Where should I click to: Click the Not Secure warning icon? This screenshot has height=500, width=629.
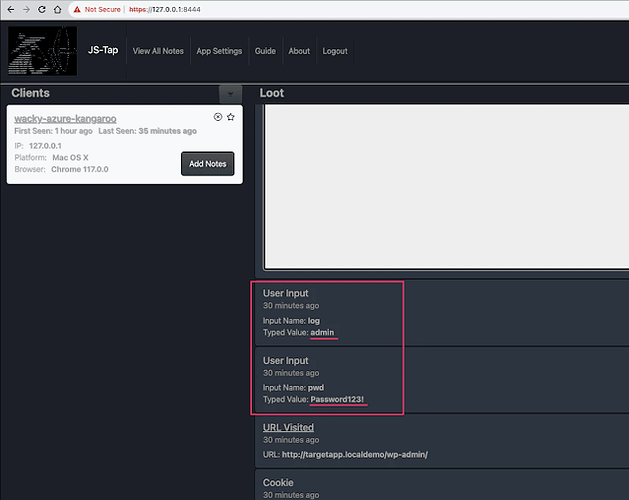click(77, 9)
